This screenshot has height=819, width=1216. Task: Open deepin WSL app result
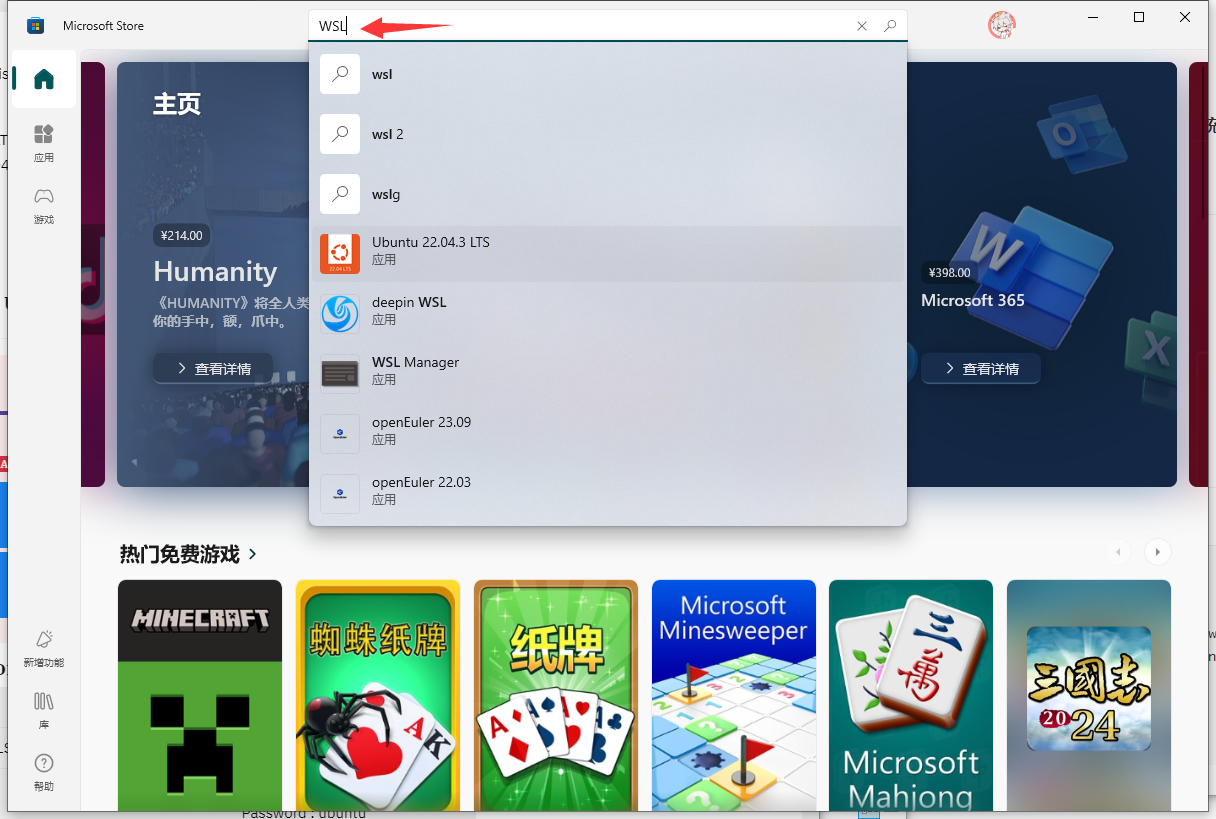[x=608, y=313]
